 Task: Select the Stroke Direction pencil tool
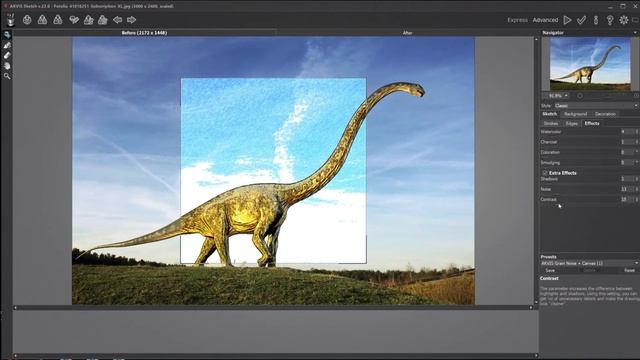(7, 45)
